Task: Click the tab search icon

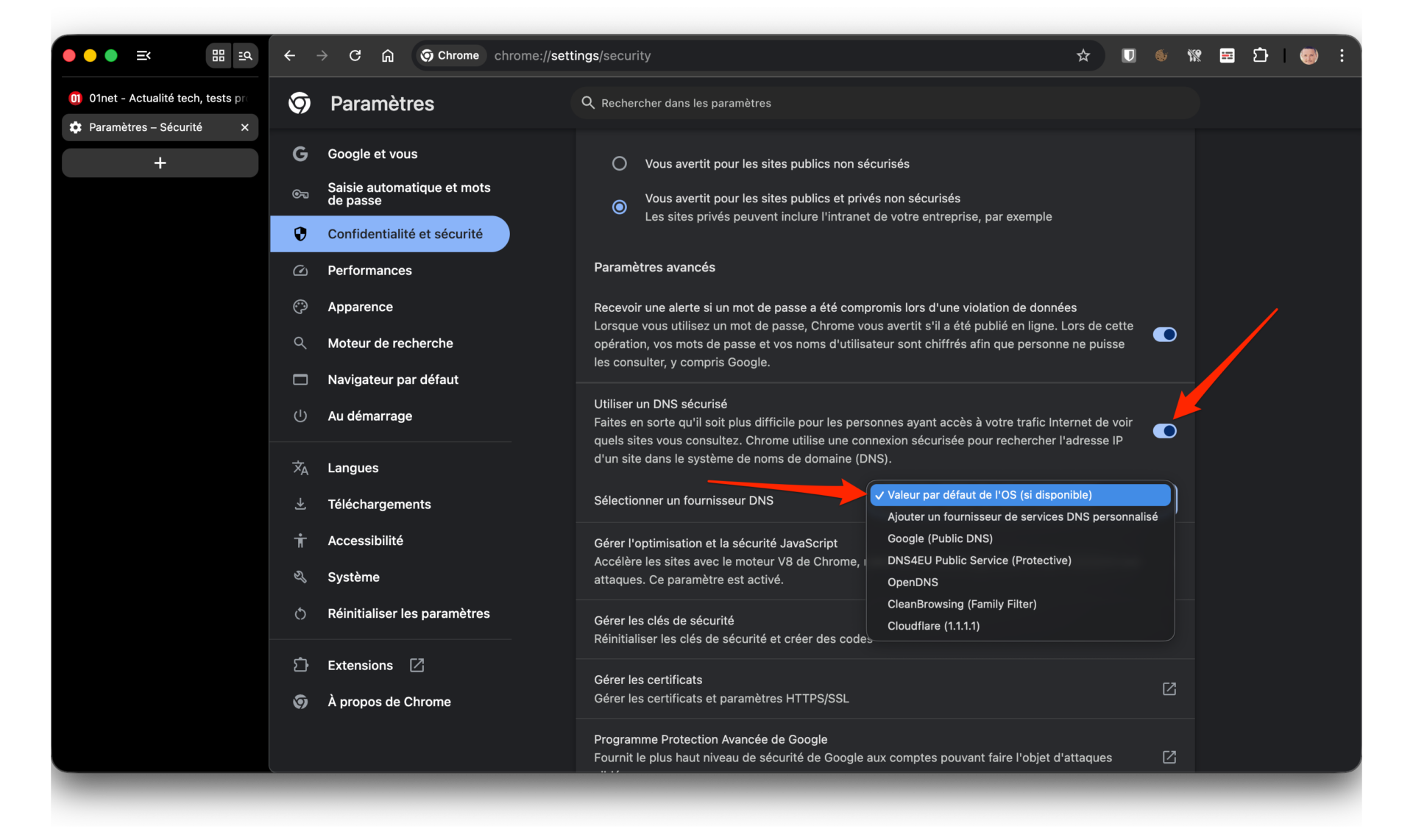Action: point(245,56)
